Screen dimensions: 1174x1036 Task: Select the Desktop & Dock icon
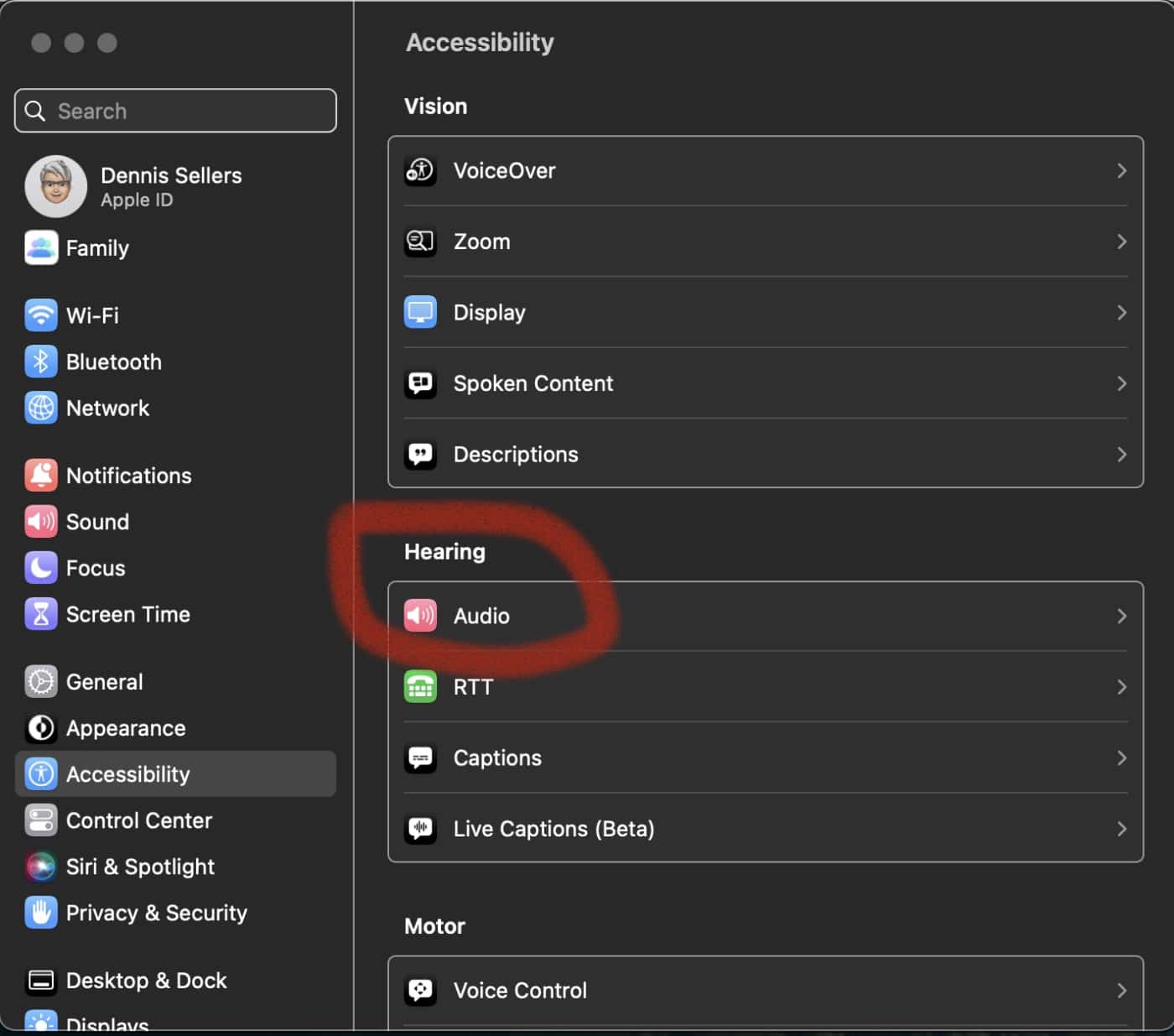(41, 980)
